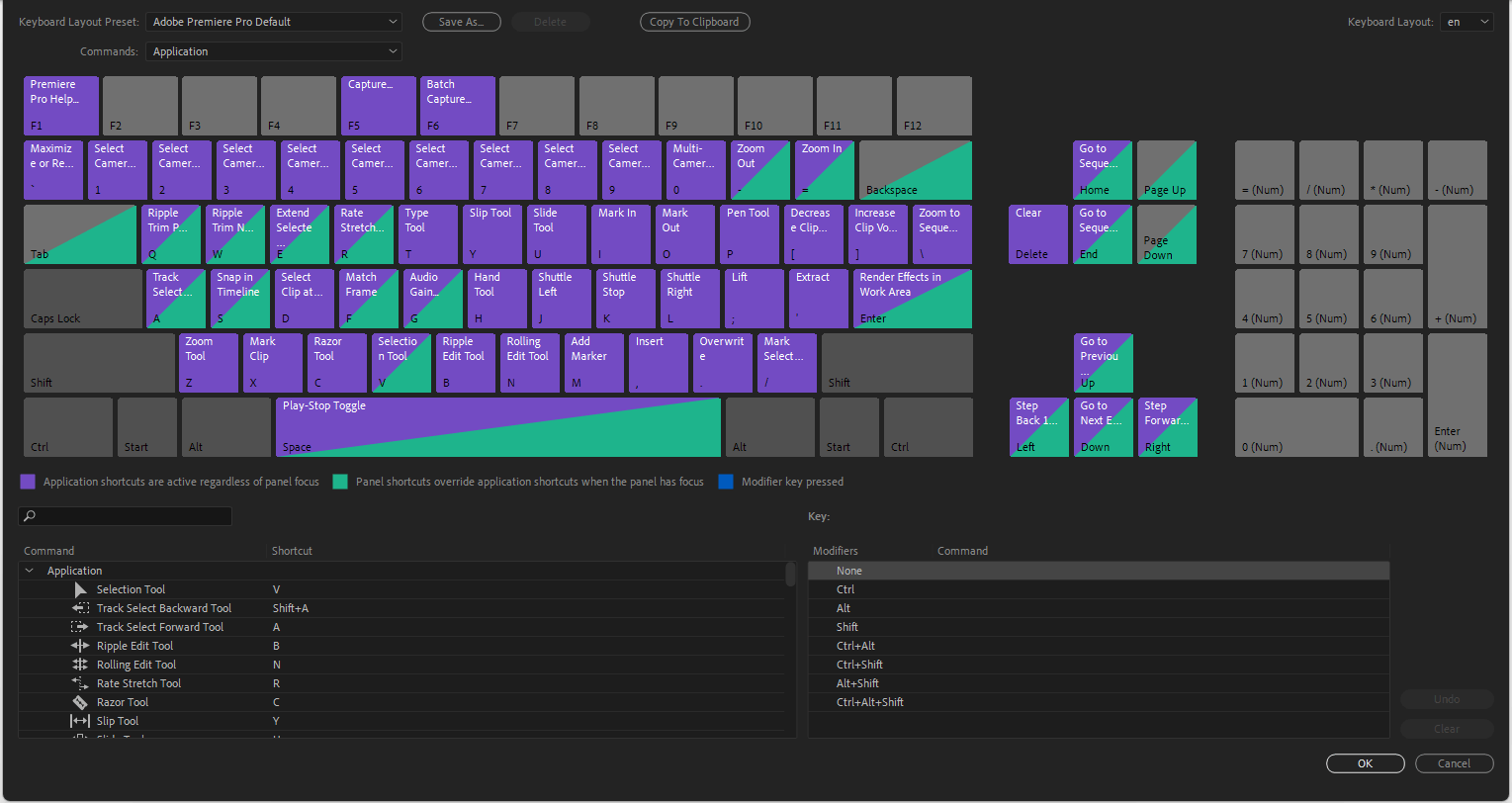Click the Slip Tool icon in list

coord(81,721)
